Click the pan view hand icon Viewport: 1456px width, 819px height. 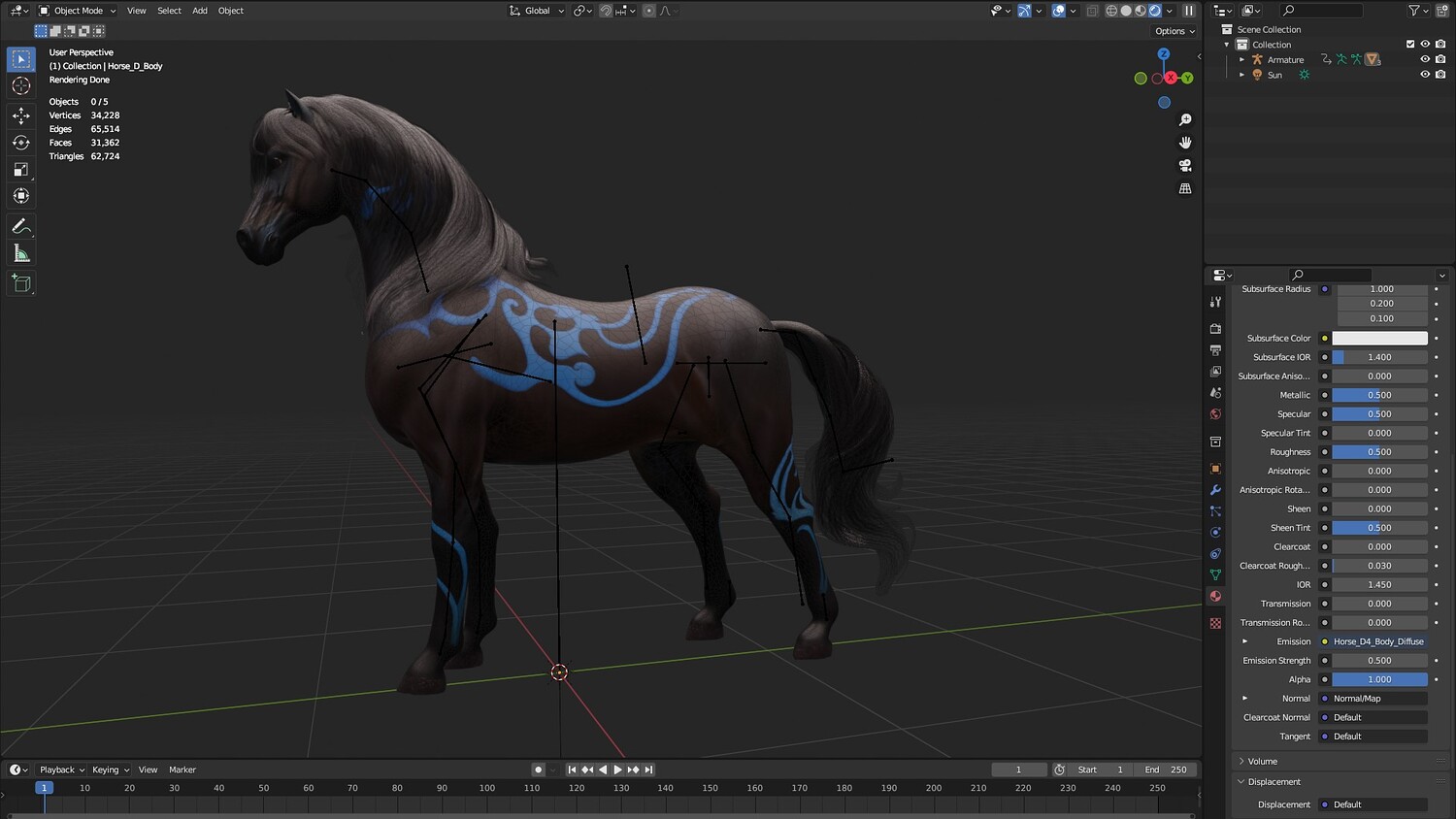[x=1185, y=143]
